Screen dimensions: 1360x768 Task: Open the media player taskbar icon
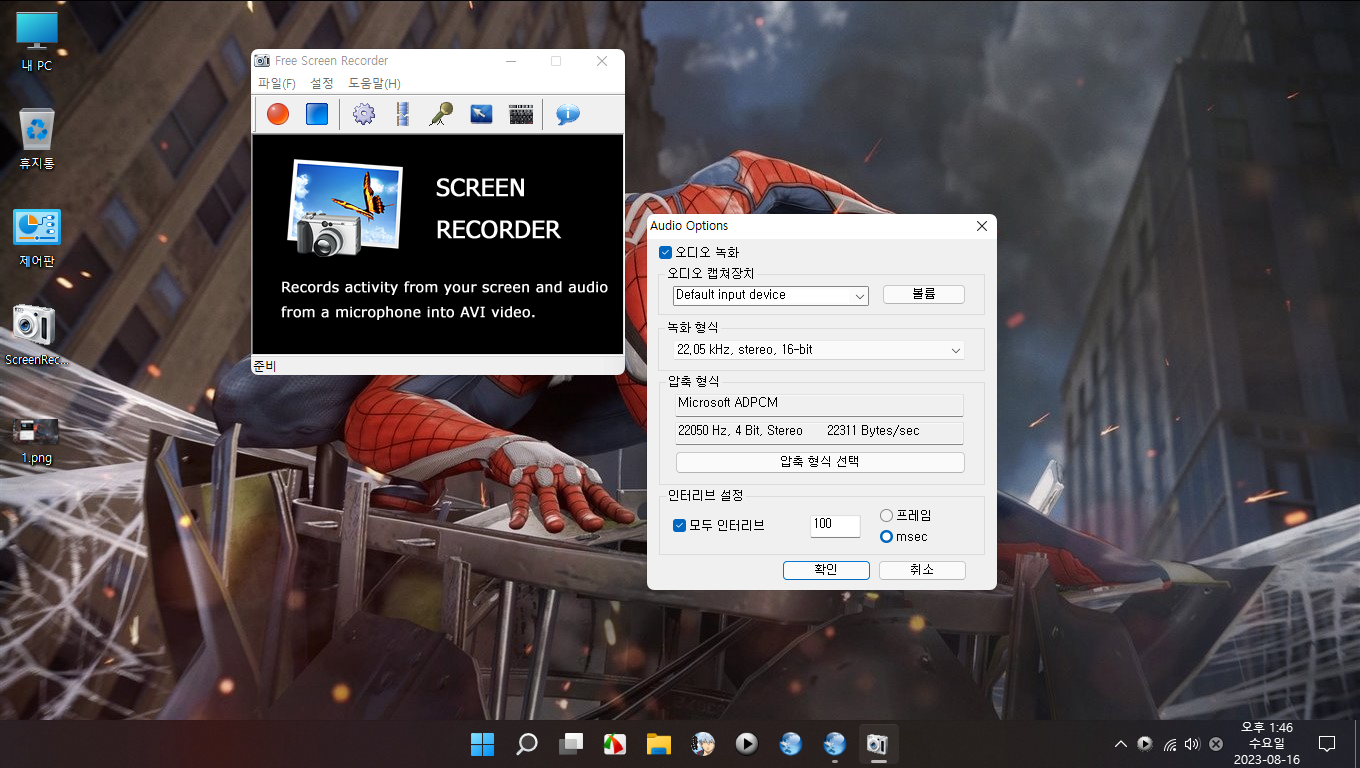tap(746, 744)
